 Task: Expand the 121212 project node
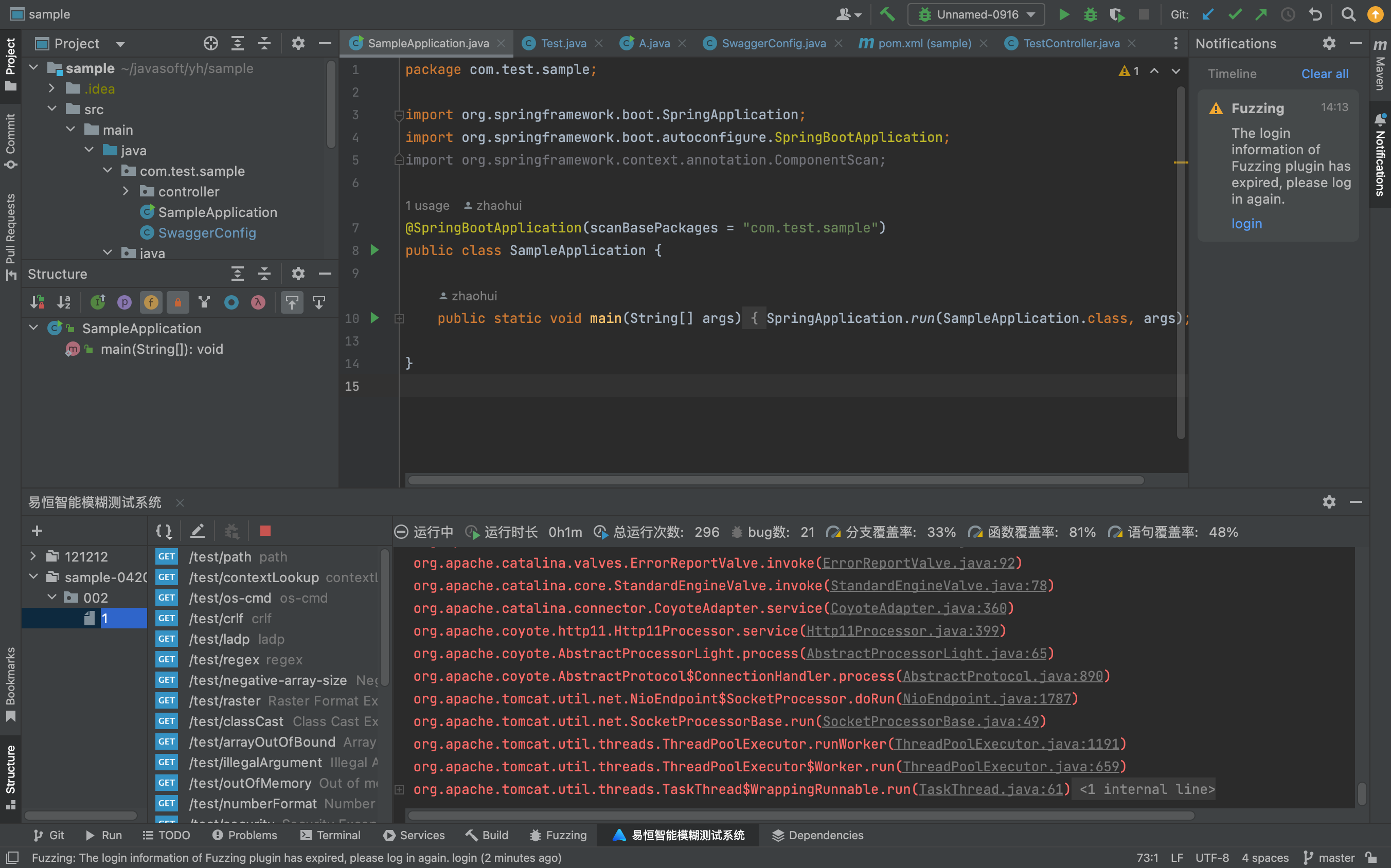pyautogui.click(x=33, y=556)
